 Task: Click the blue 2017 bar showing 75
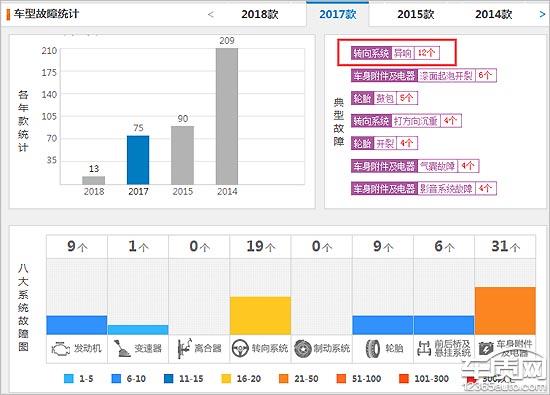[138, 160]
